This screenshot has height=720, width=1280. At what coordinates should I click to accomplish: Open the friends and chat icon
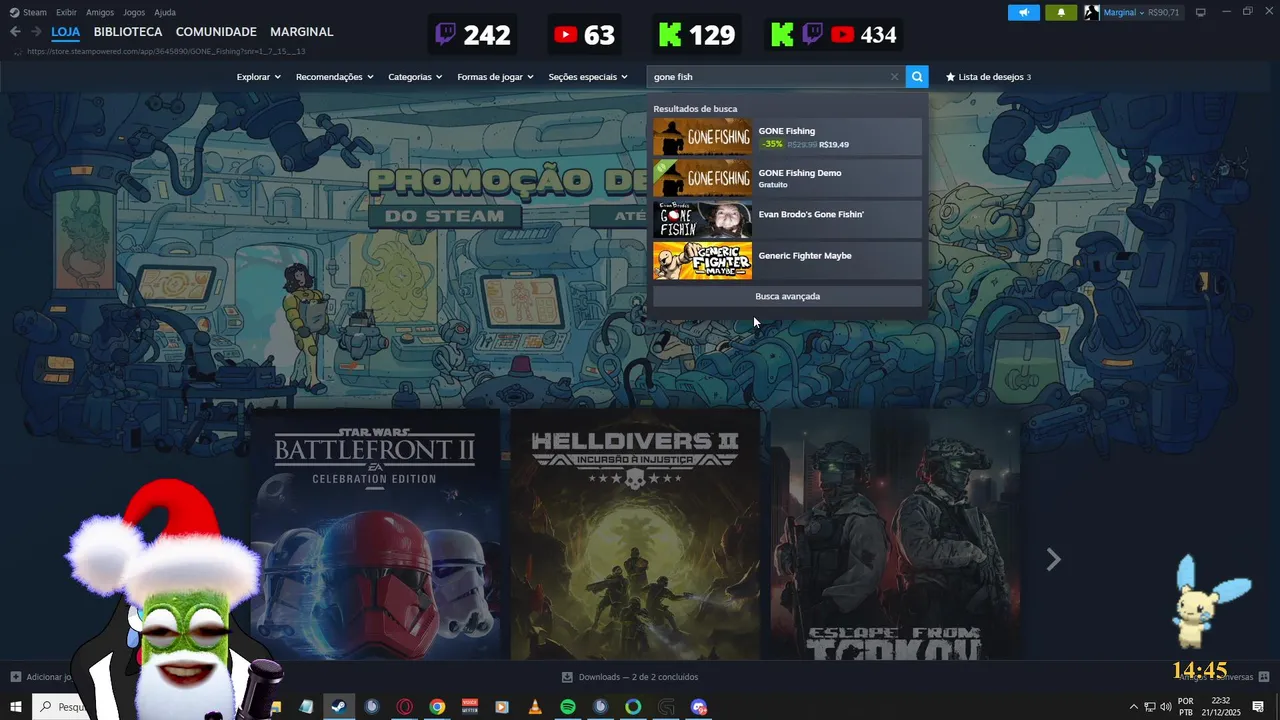tap(1264, 677)
